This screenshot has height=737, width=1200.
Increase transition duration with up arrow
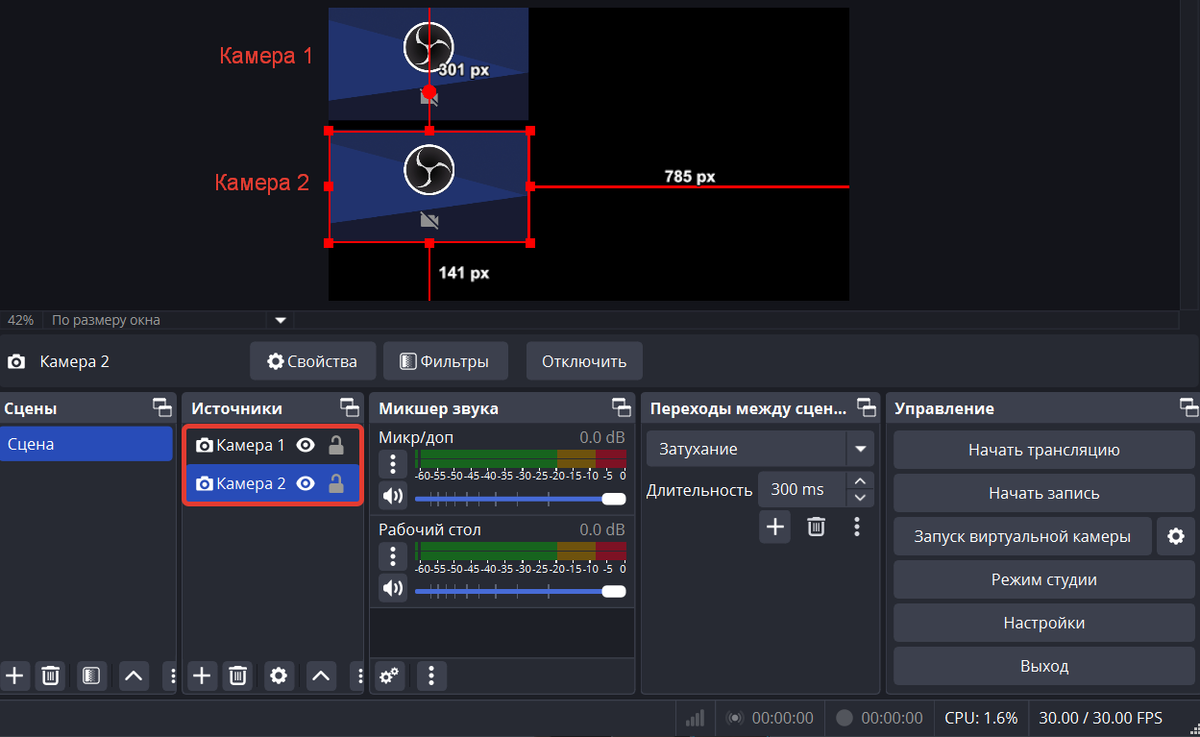click(x=859, y=481)
